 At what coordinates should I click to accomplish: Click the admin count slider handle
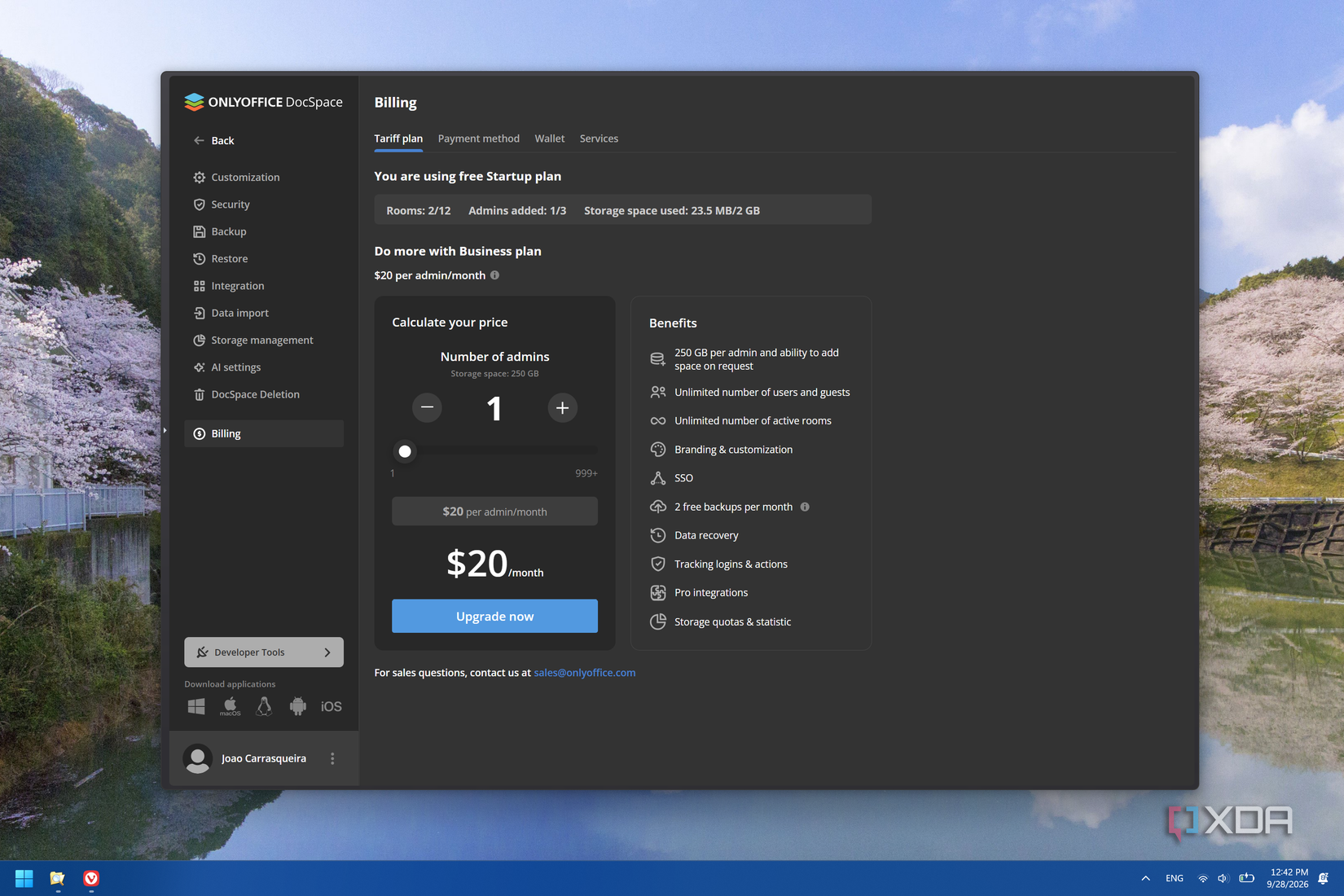[405, 451]
